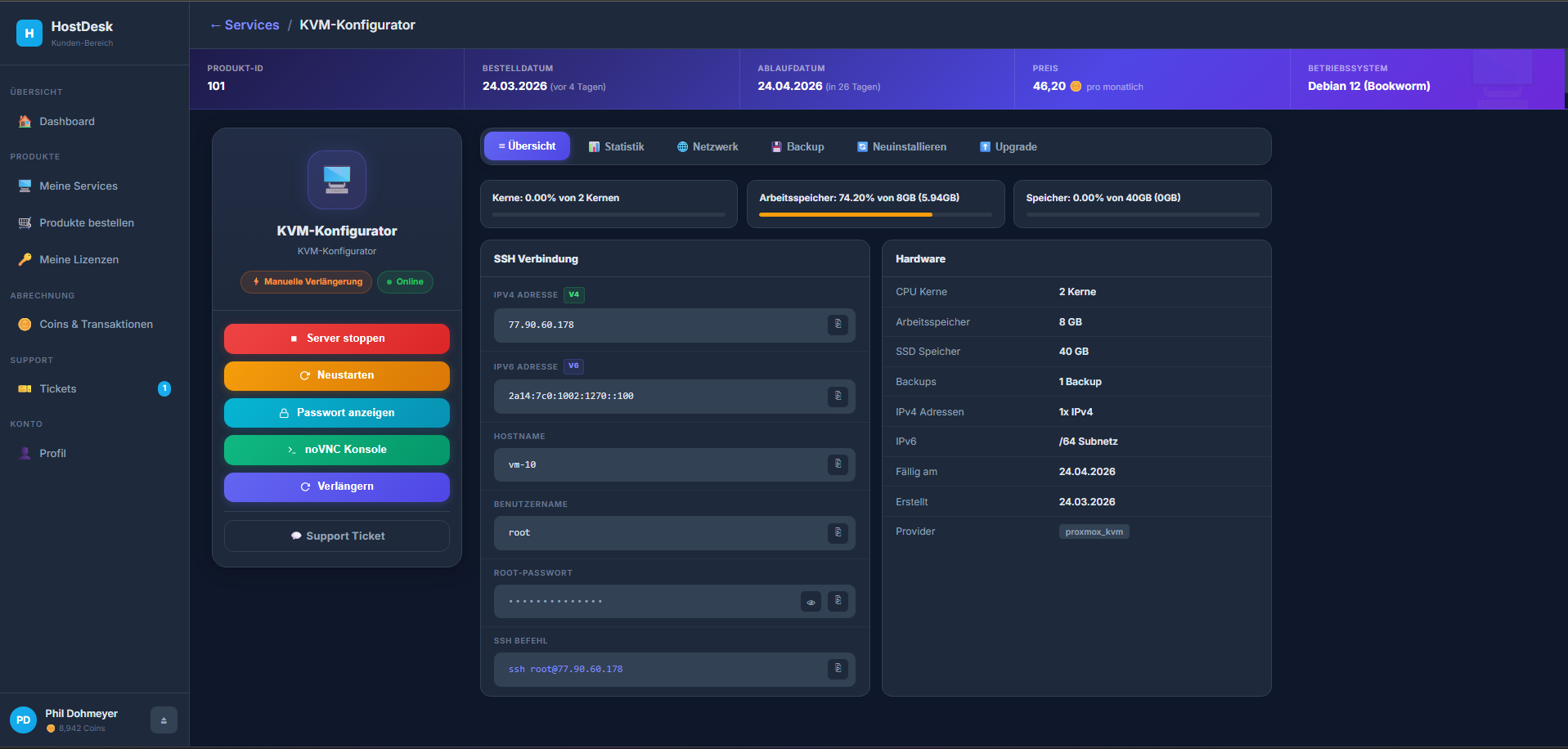
Task: Switch to the Statistik tab
Action: (616, 146)
